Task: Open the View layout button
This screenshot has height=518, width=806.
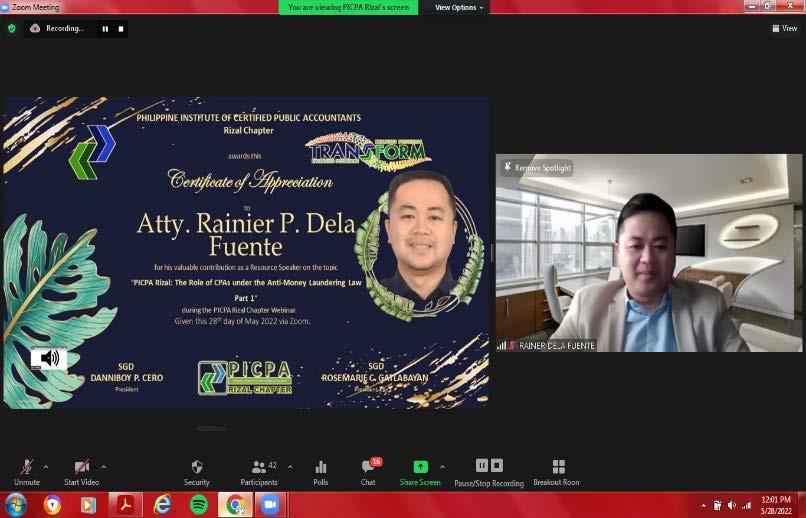Action: coord(785,28)
